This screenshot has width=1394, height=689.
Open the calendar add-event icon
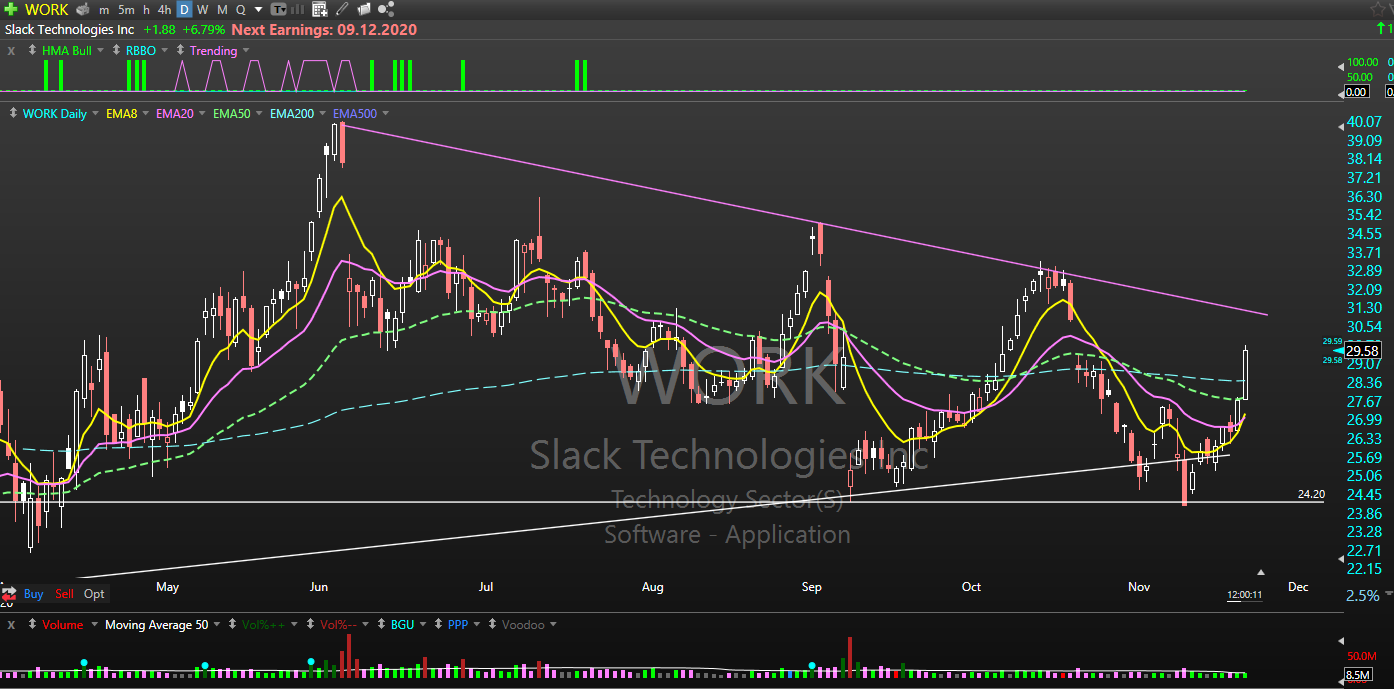click(319, 10)
